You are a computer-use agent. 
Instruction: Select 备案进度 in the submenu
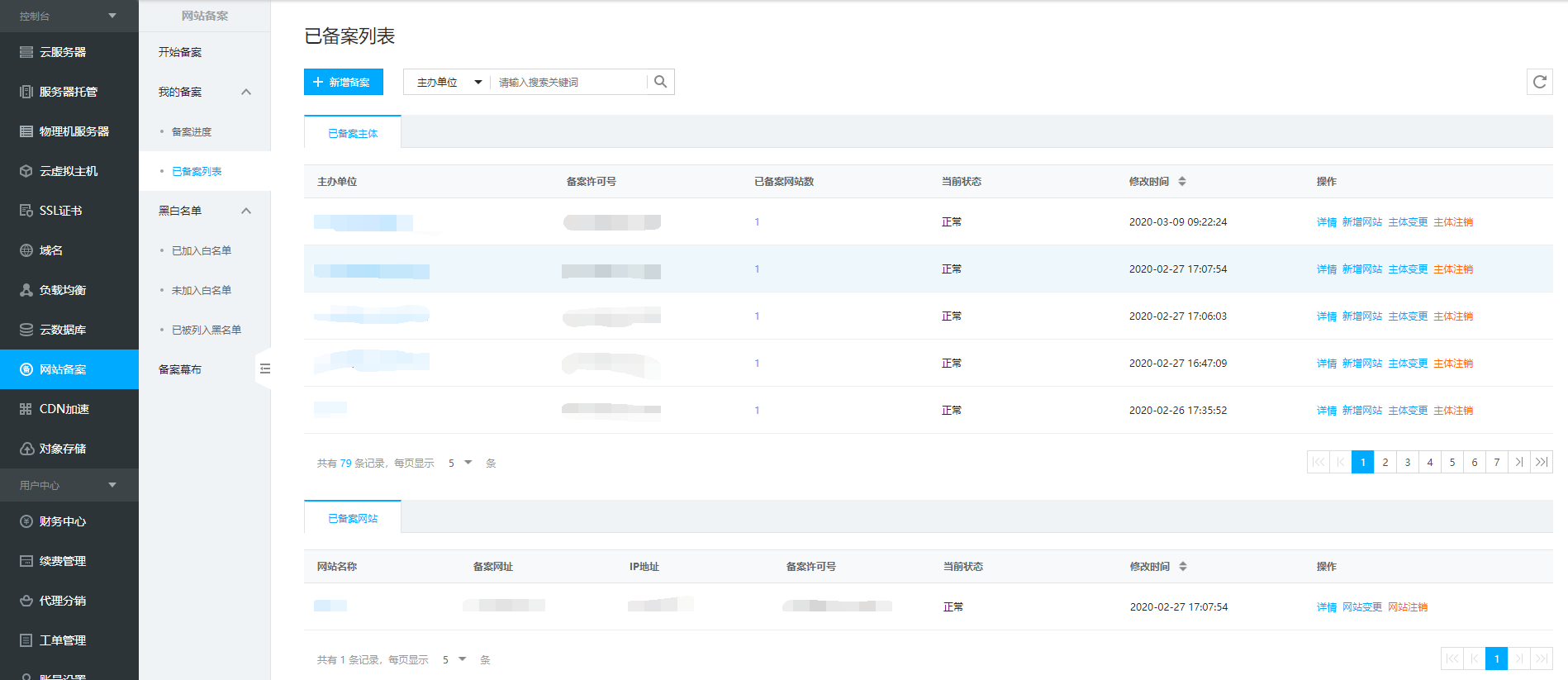[192, 132]
